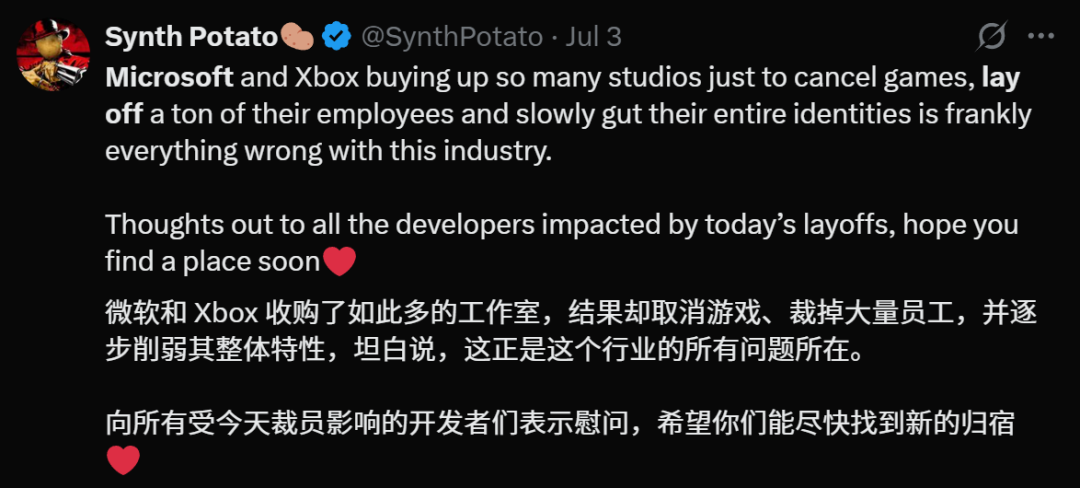Click the blue verified checkmark badge
The image size is (1080, 488).
click(336, 37)
